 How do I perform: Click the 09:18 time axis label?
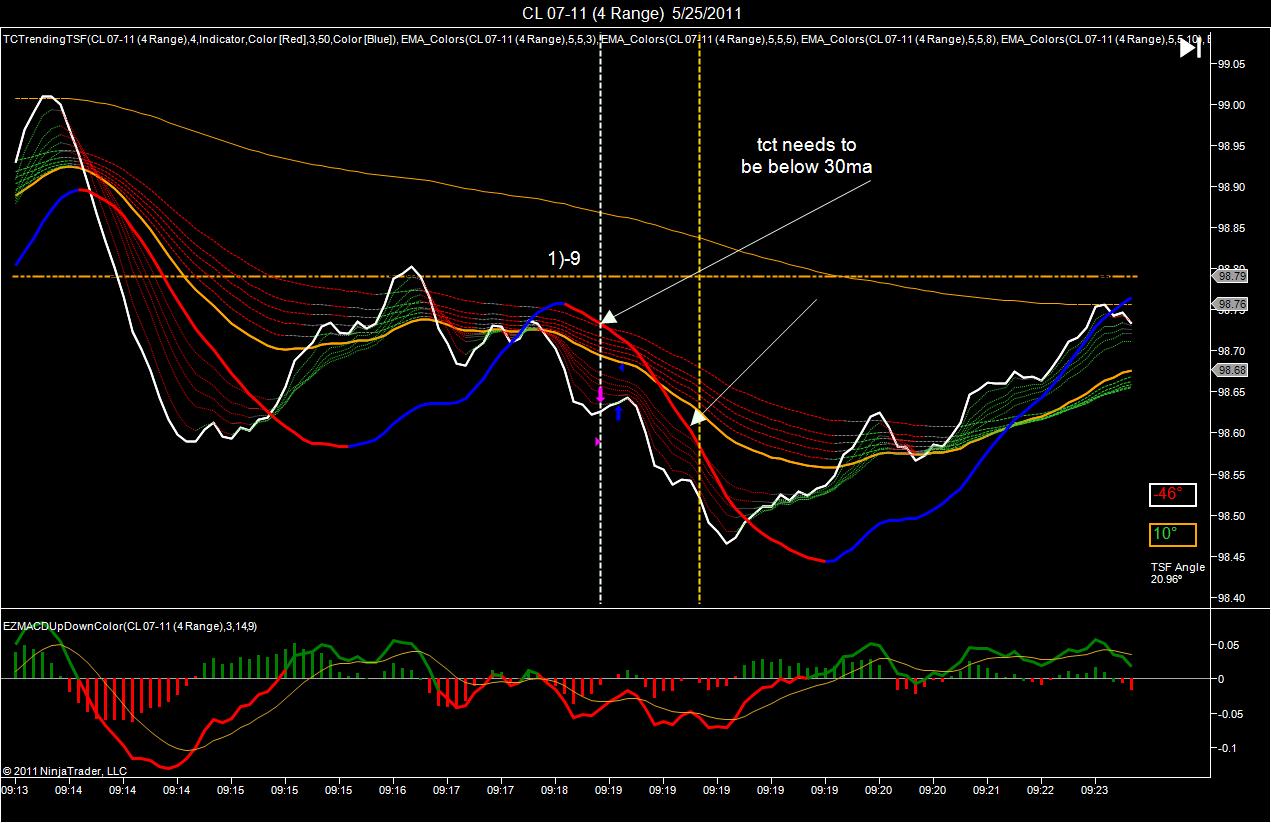(555, 789)
